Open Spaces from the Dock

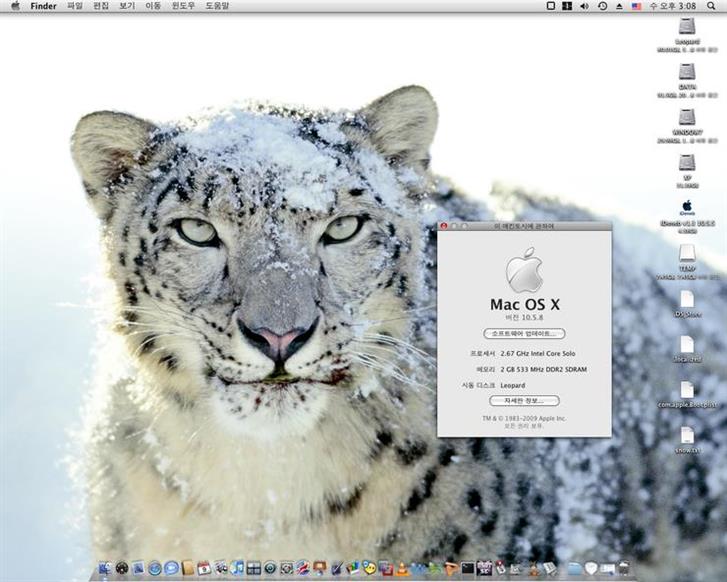click(x=253, y=568)
